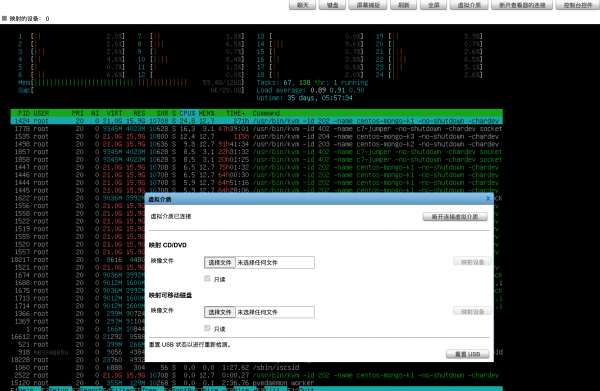Click the 映射 CD/DVD section heading
Viewport: 600px width, 391px height.
(168, 245)
